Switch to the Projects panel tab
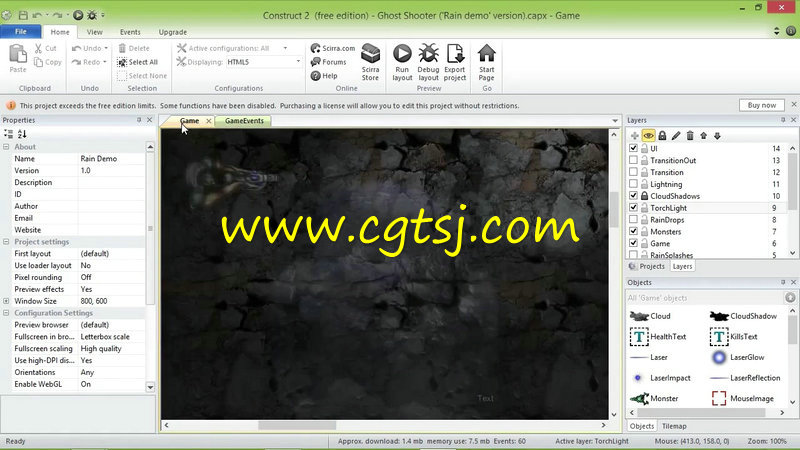This screenshot has height=450, width=800. 647,266
